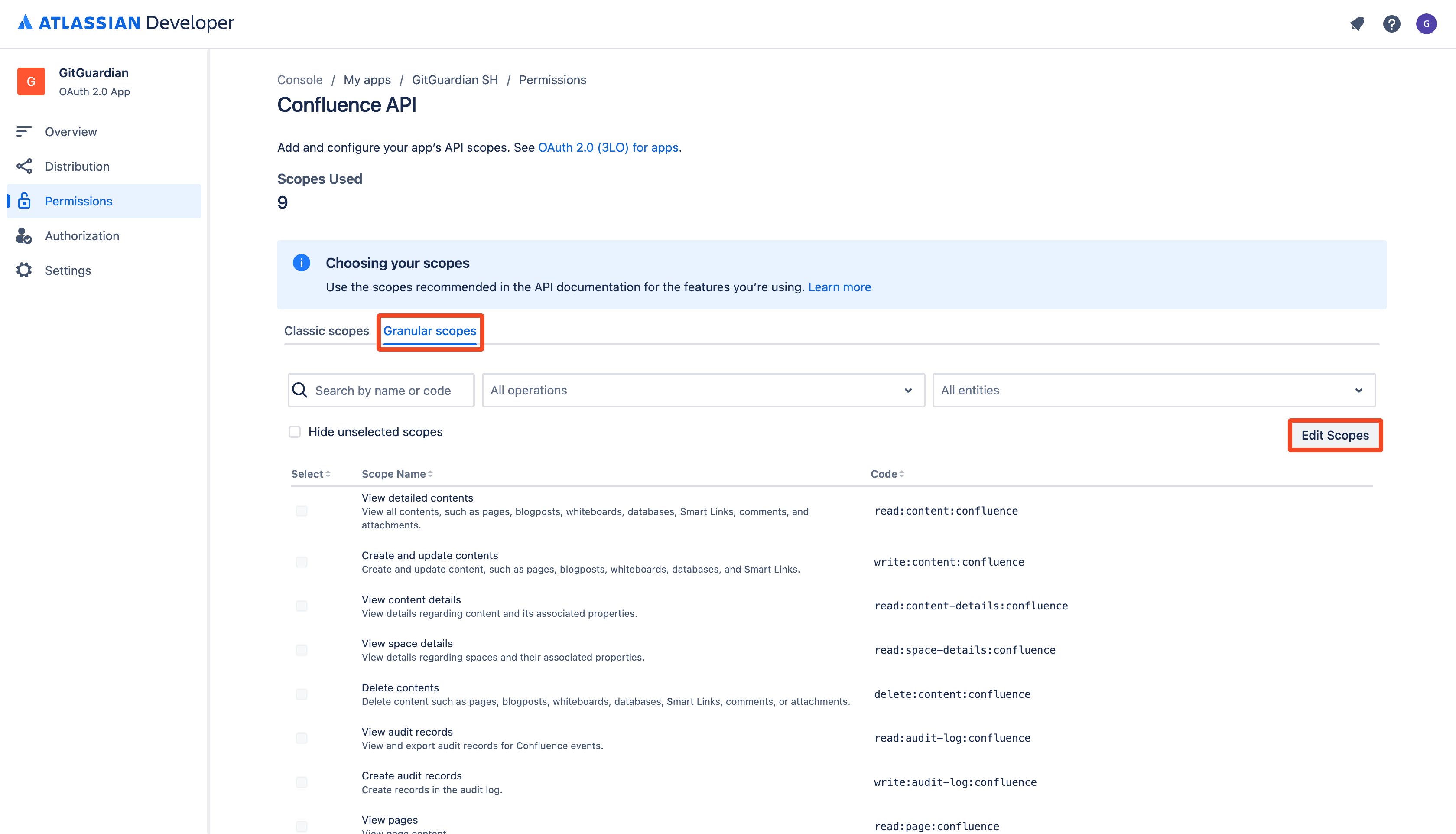The width and height of the screenshot is (1456, 834).
Task: Click the OAuth 2.0 App subtitle
Action: click(x=94, y=91)
